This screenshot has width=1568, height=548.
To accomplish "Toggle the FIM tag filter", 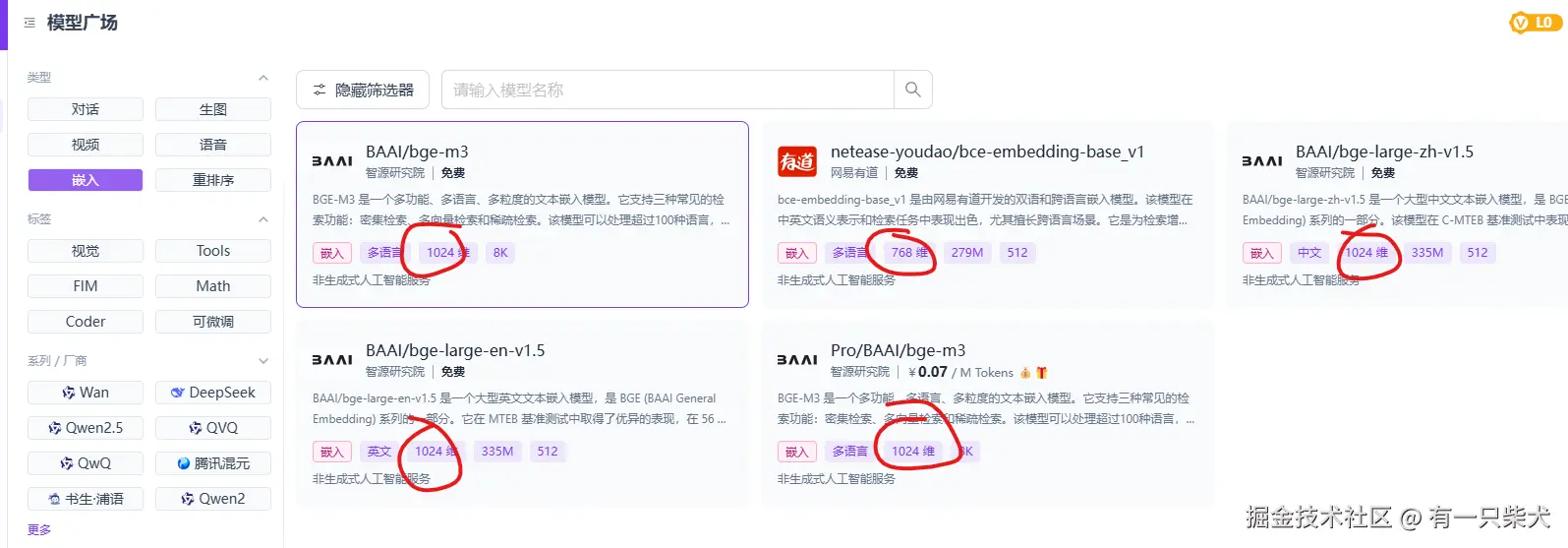I will [86, 286].
